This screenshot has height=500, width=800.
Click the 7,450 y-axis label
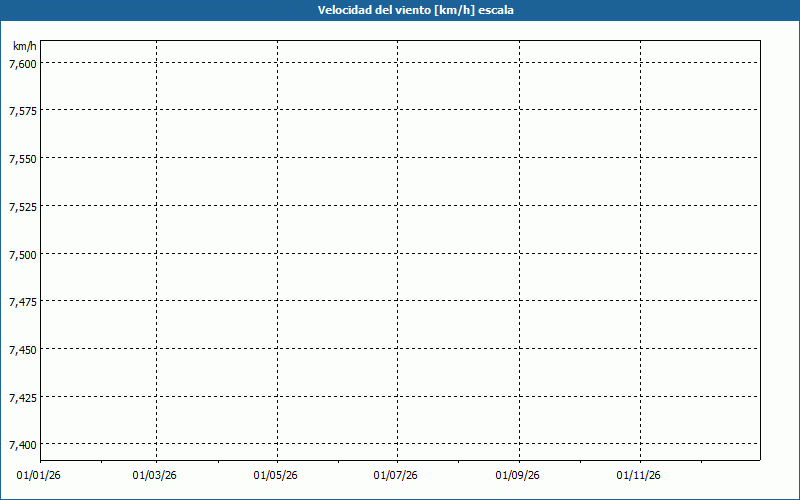pos(22,350)
